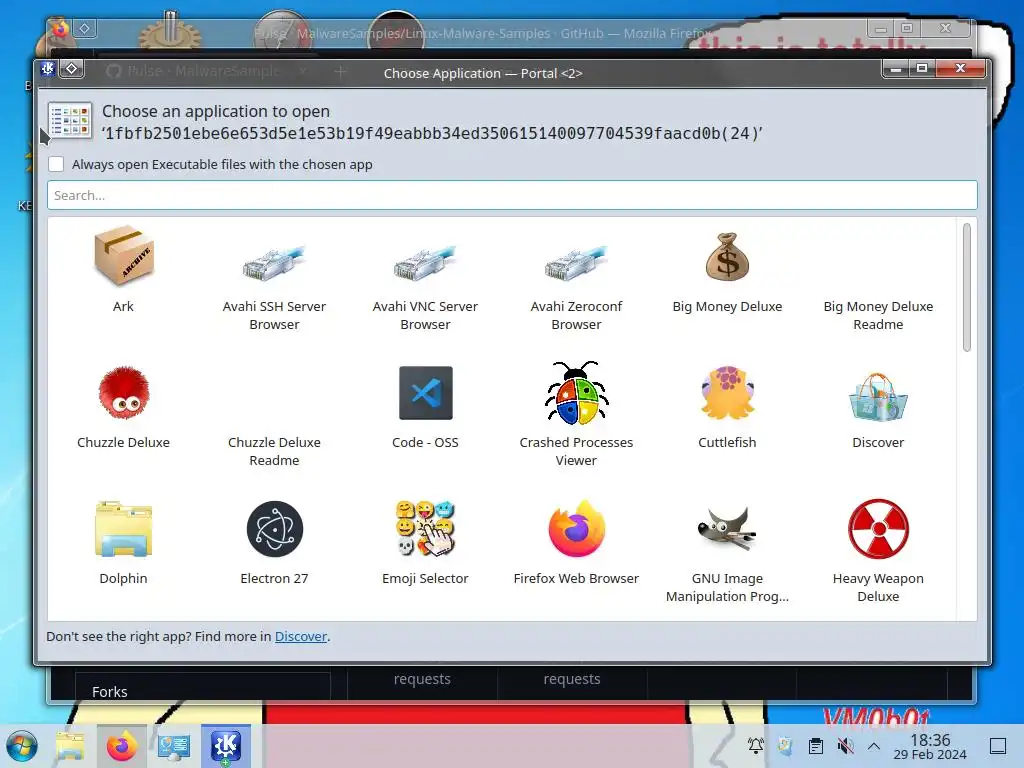1024x768 pixels.
Task: Open Windows-style Start menu button
Action: (22, 746)
